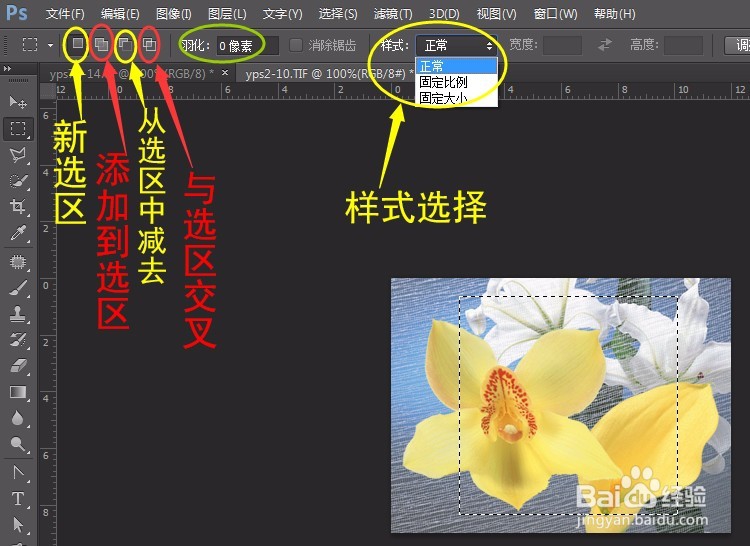Open the 帮助(H) menu
The height and width of the screenshot is (546, 750).
(x=615, y=13)
